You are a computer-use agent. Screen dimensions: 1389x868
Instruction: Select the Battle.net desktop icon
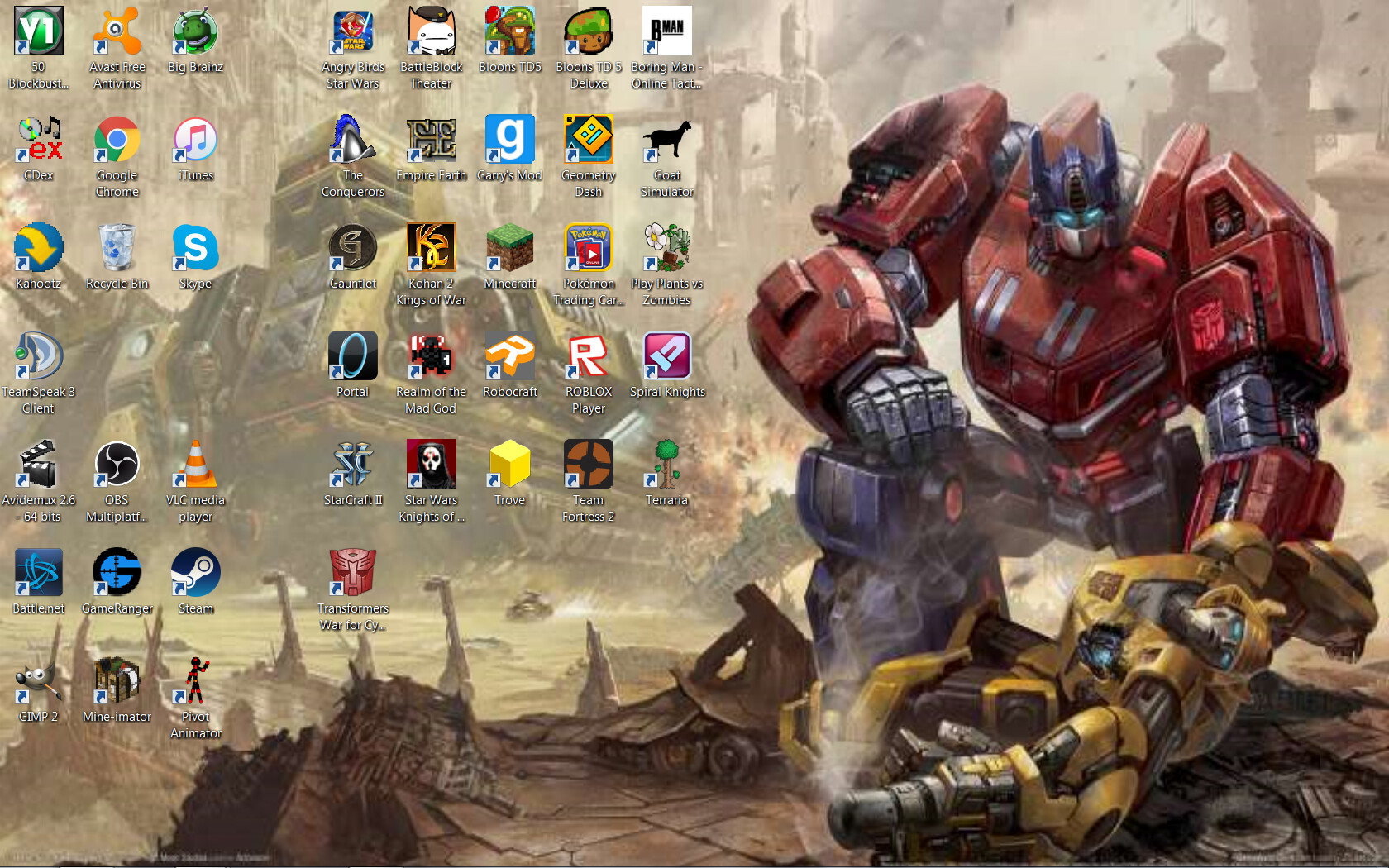pyautogui.click(x=38, y=573)
